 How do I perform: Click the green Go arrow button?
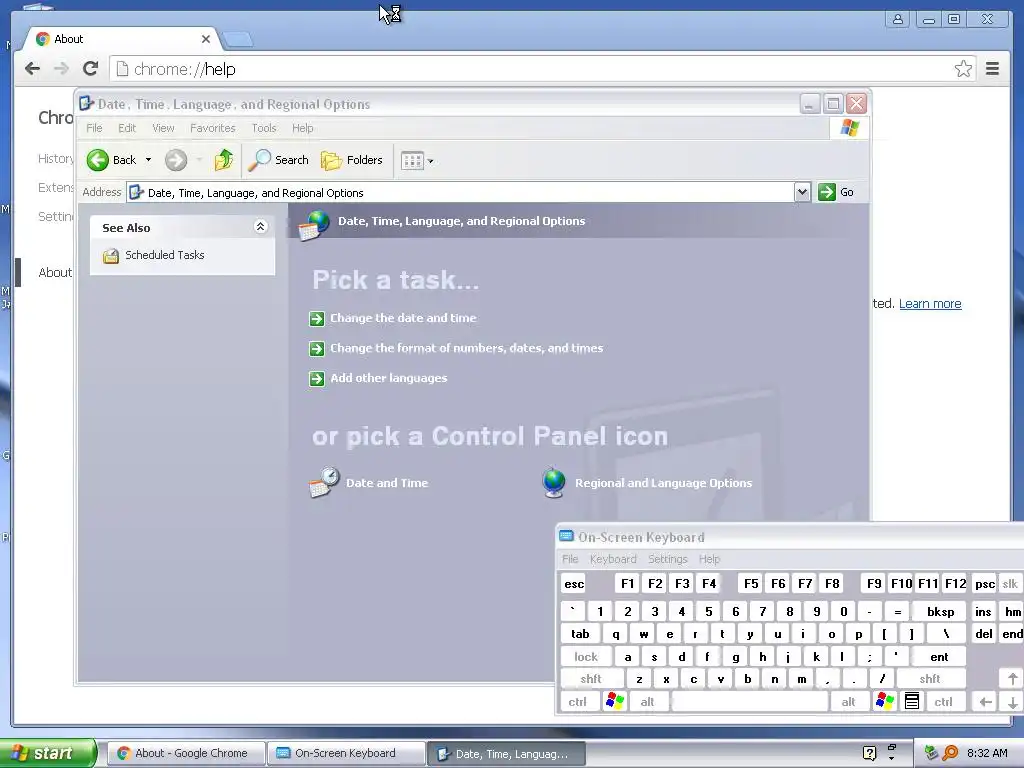coord(827,192)
